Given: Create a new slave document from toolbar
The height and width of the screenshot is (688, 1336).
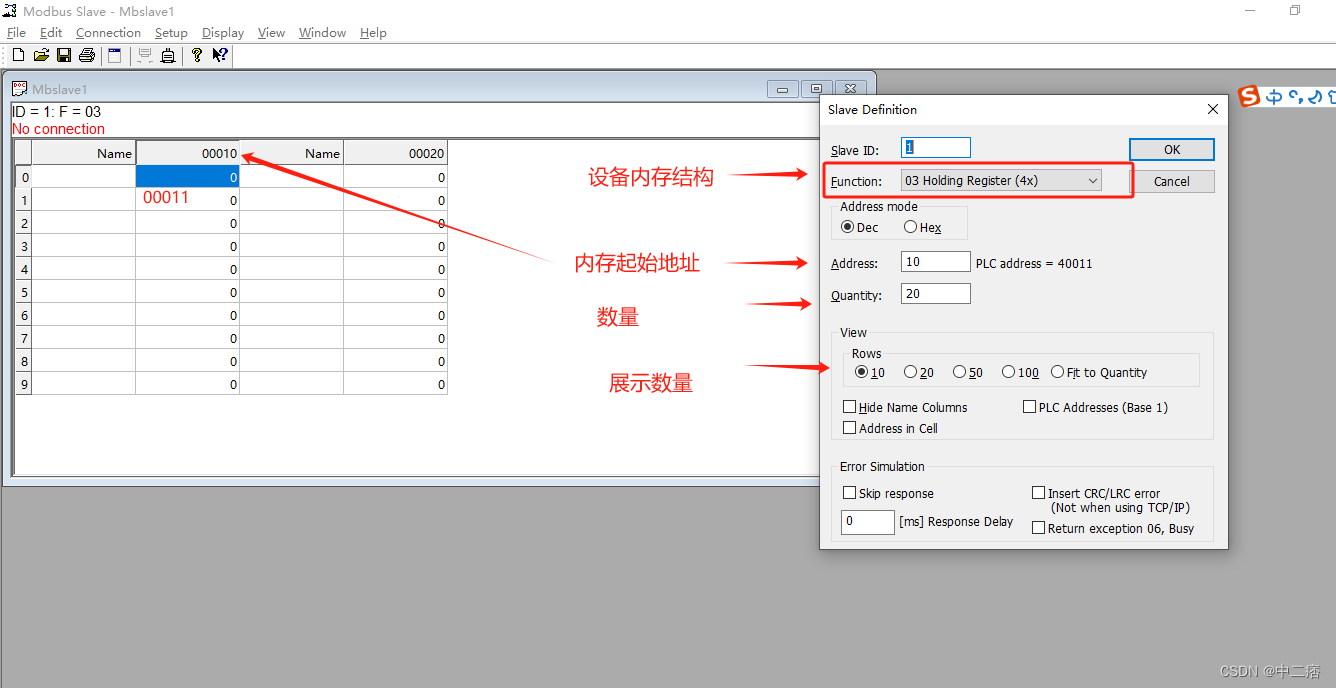Looking at the screenshot, I should 18,55.
